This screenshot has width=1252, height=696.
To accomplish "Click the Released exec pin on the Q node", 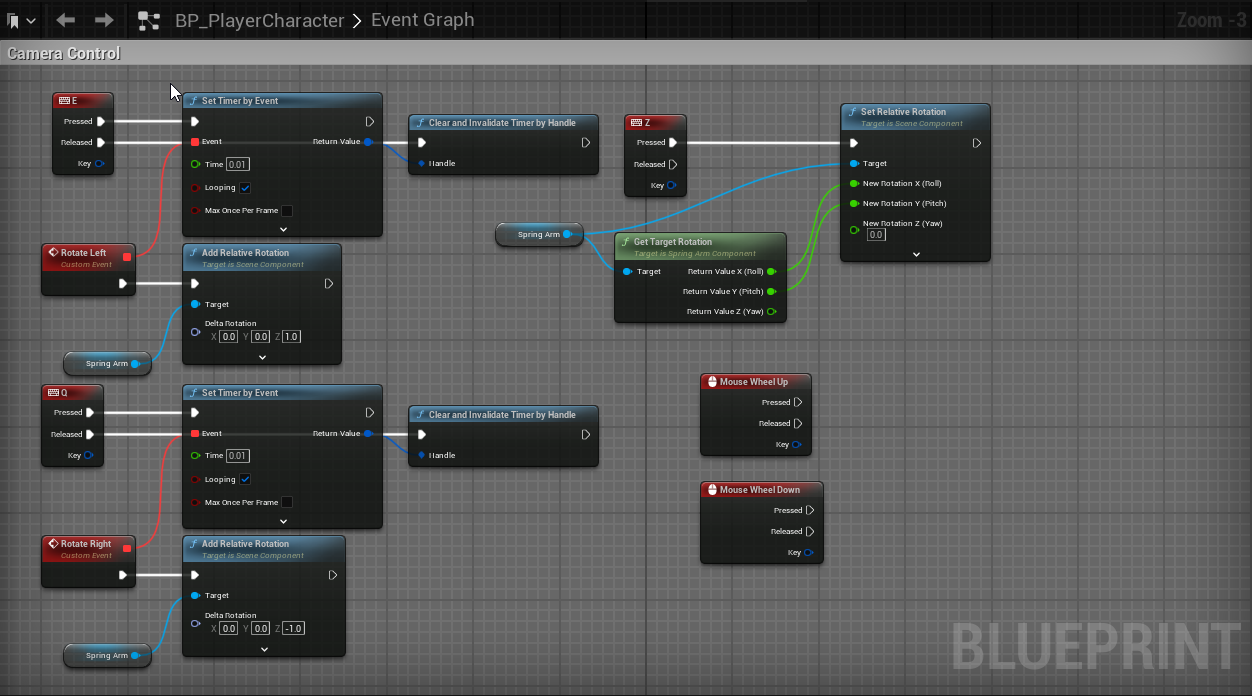I will (x=90, y=434).
